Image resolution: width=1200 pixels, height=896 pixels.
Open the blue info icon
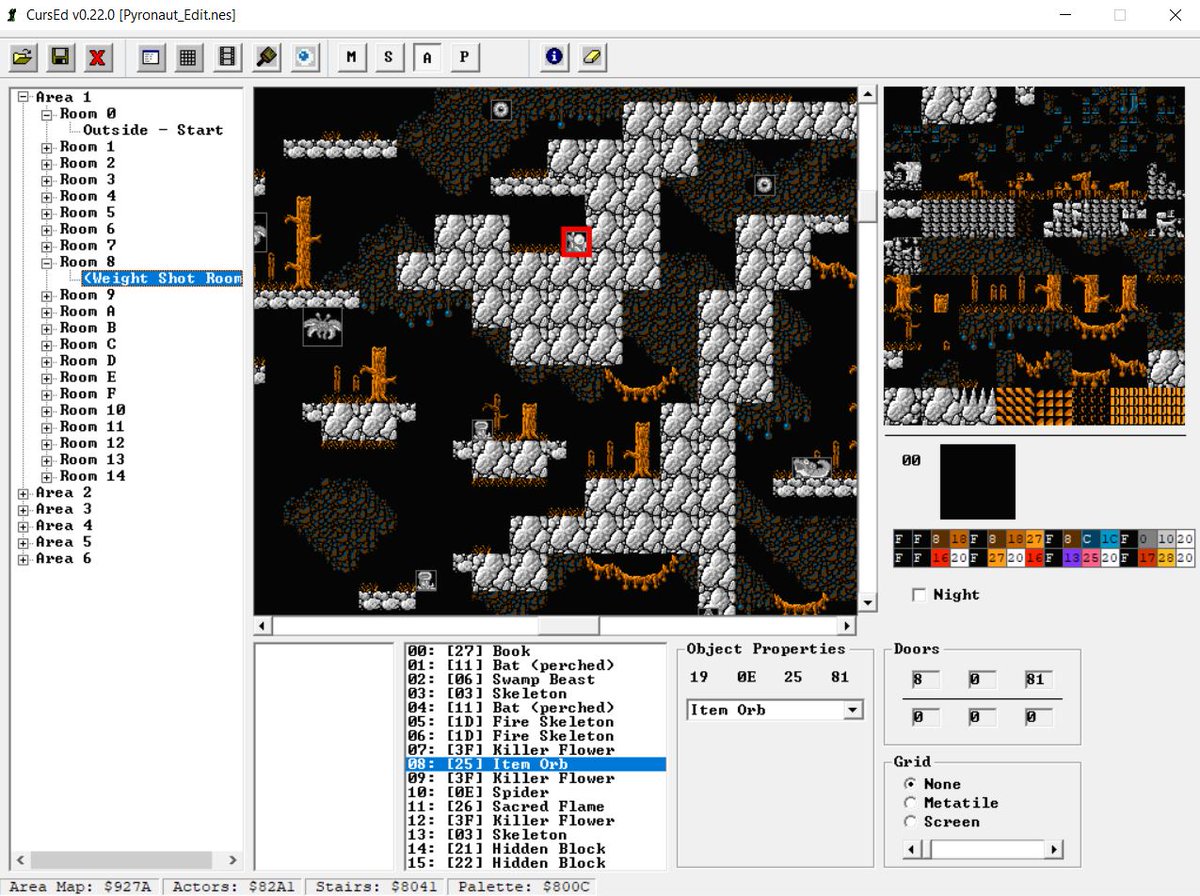(x=554, y=57)
